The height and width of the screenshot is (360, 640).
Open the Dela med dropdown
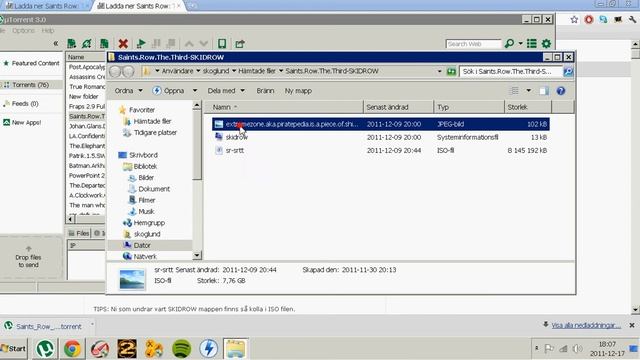226,91
